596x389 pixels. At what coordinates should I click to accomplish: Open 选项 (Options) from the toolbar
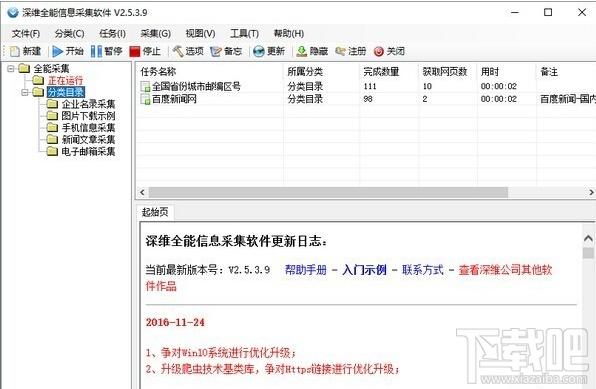188,51
